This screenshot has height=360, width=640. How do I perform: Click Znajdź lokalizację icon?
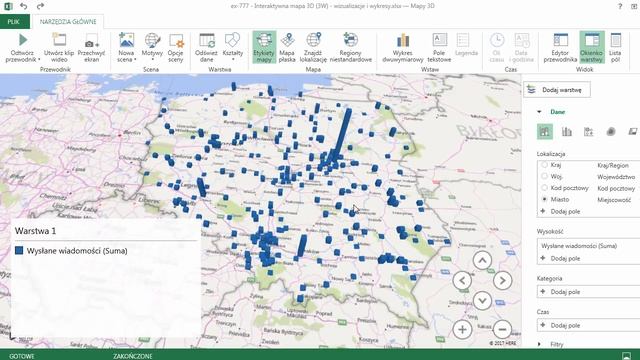tap(313, 40)
